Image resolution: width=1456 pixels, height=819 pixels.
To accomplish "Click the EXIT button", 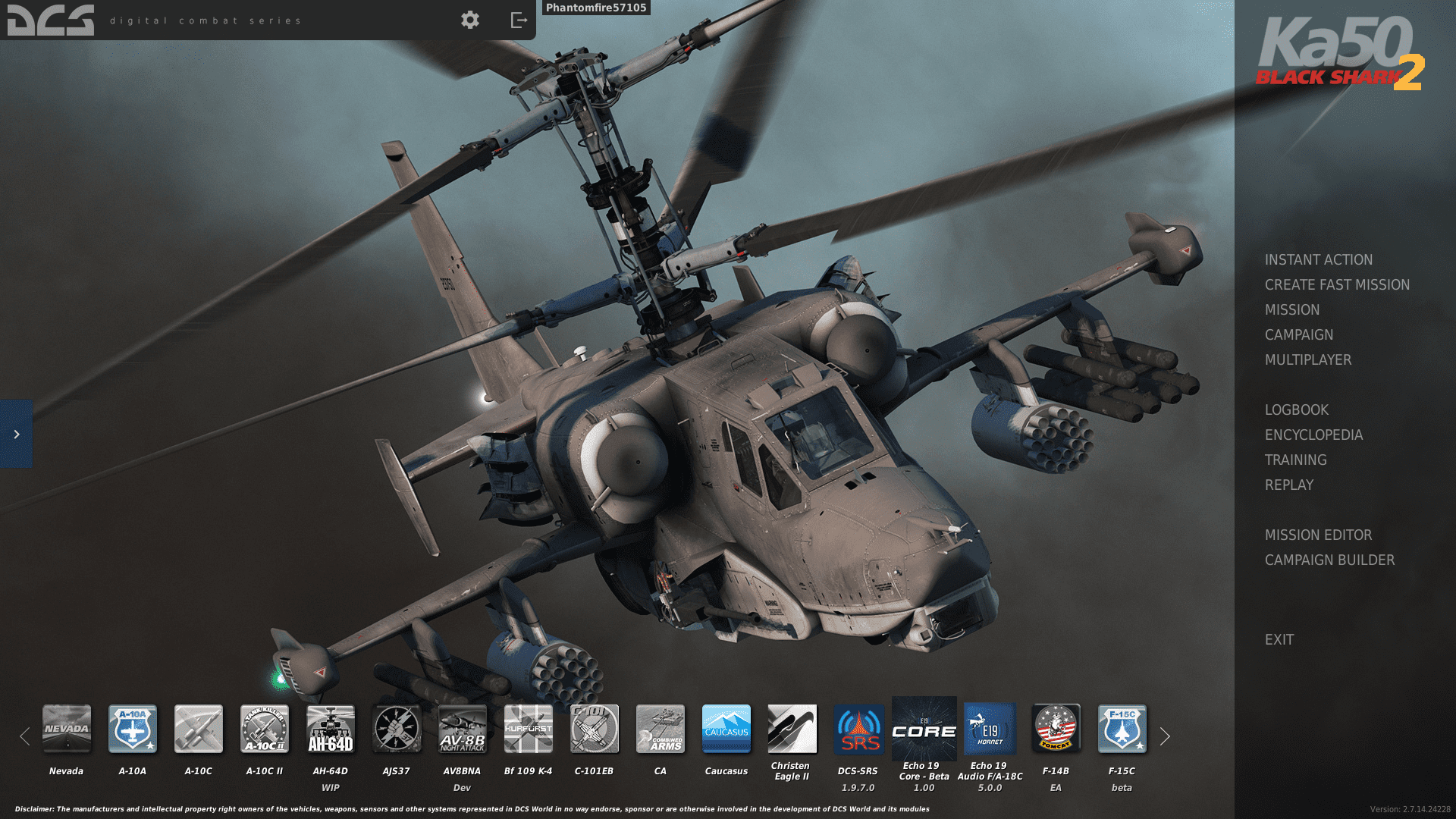I will click(1279, 640).
